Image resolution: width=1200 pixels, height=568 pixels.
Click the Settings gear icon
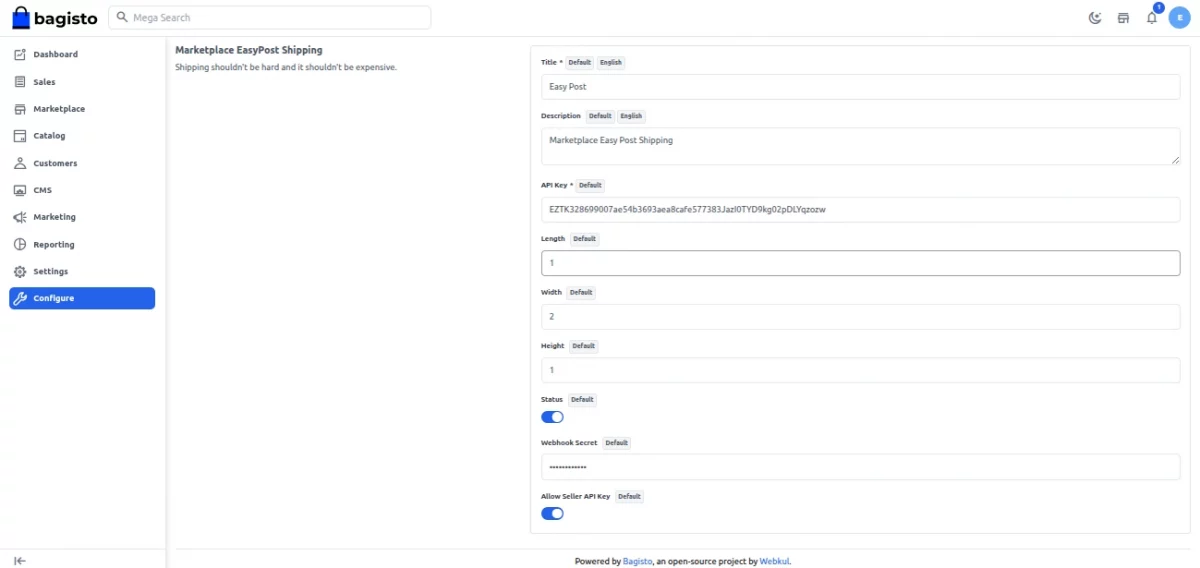20,271
